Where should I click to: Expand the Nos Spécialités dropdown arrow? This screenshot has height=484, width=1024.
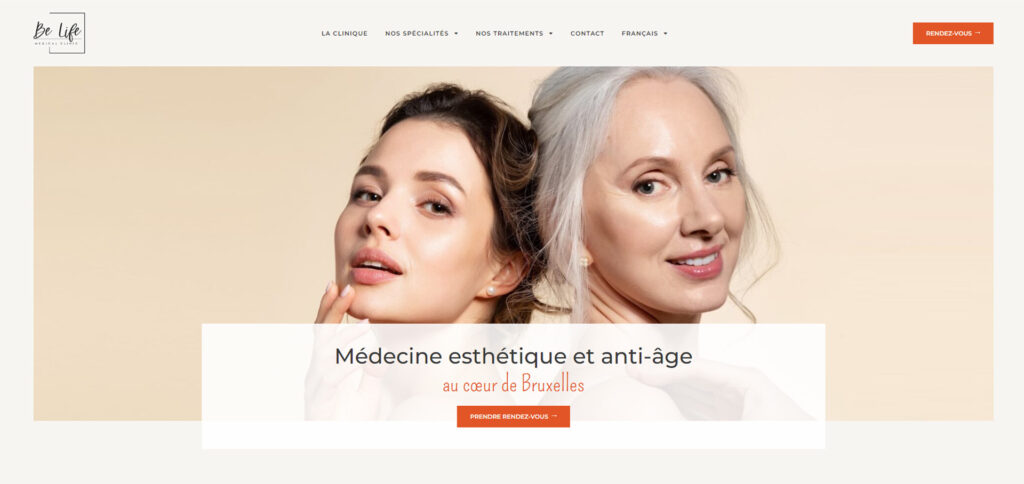click(x=456, y=33)
